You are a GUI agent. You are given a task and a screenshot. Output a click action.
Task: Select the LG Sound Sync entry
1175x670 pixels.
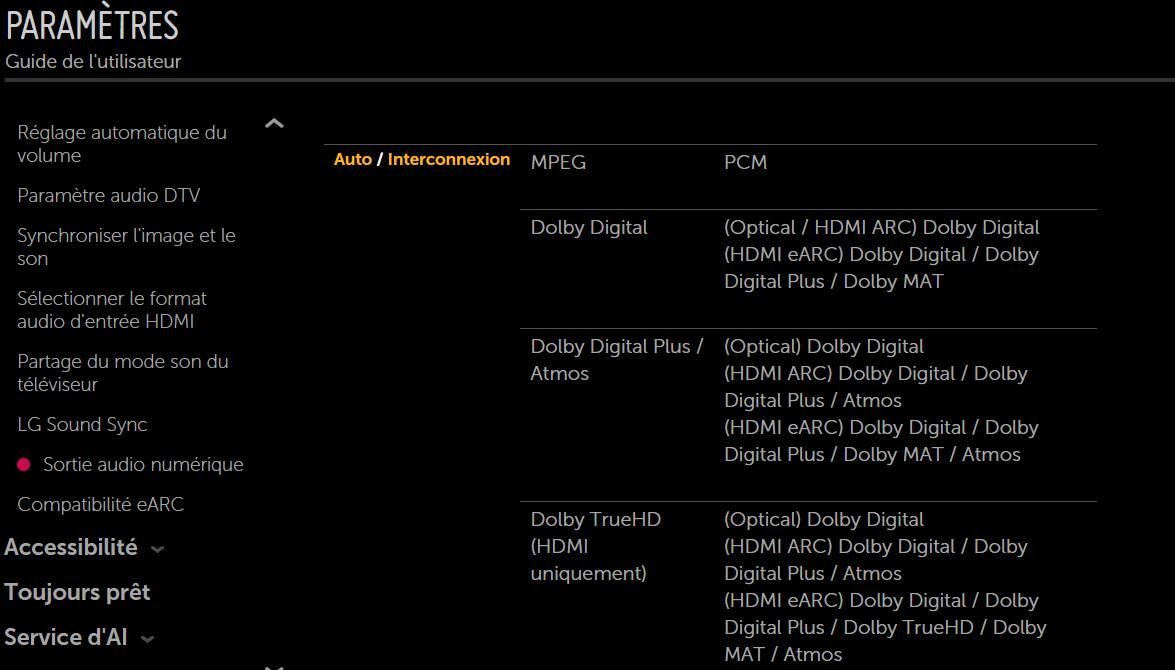coord(82,425)
